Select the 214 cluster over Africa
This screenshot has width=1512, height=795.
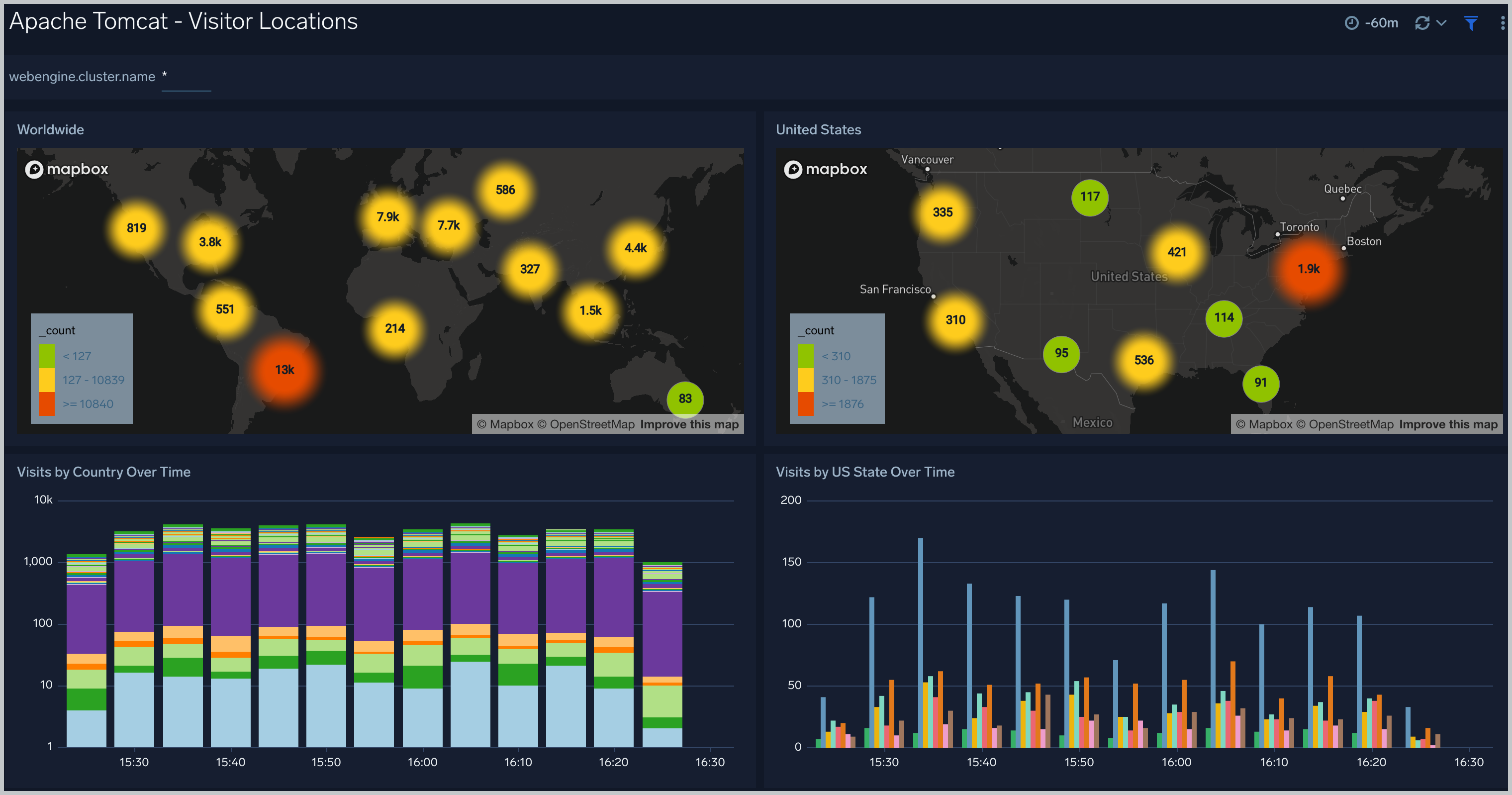[394, 328]
